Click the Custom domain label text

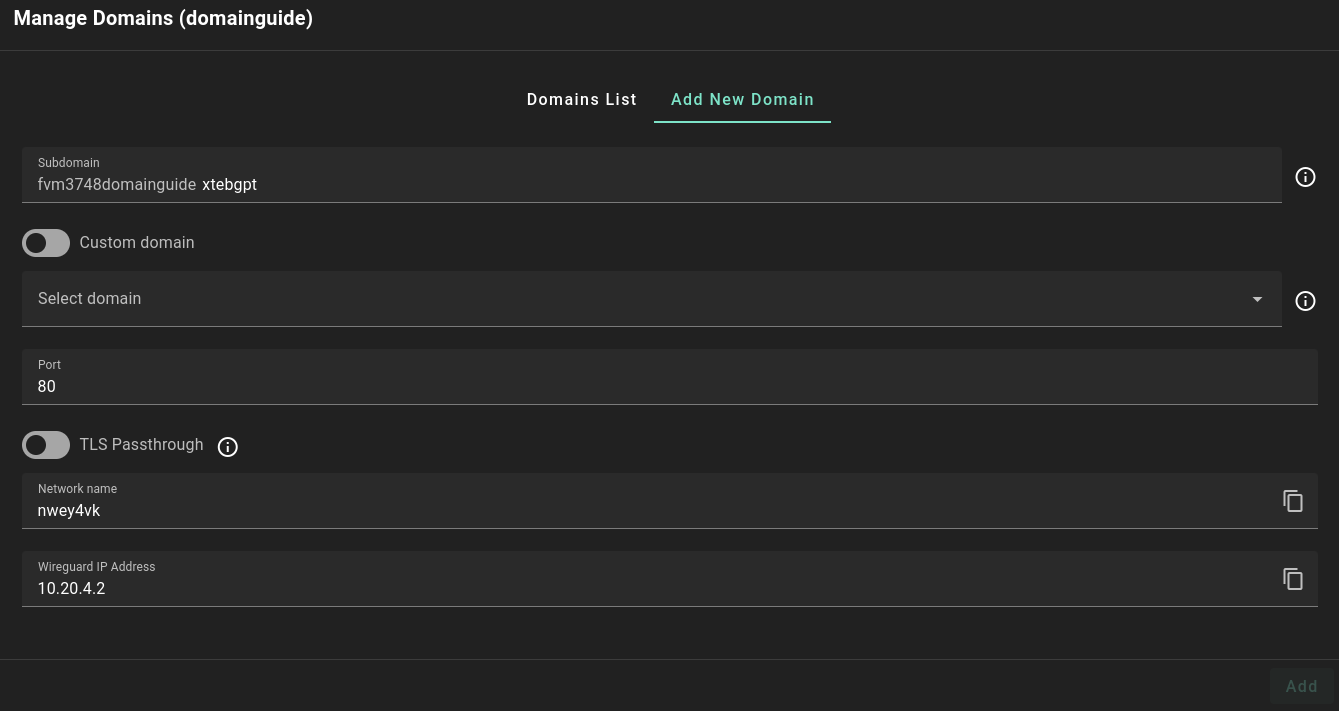point(137,243)
